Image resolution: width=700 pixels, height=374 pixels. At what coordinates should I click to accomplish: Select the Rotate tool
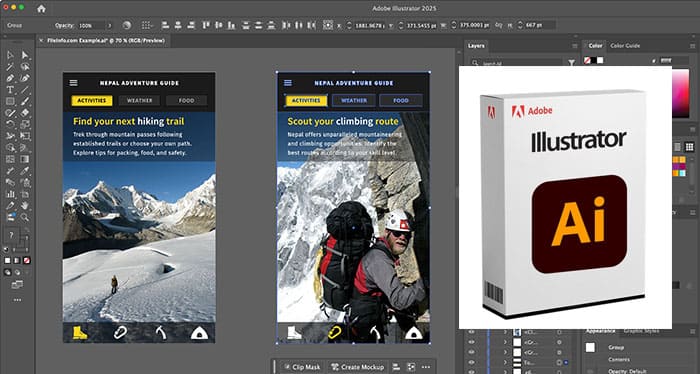pos(10,125)
